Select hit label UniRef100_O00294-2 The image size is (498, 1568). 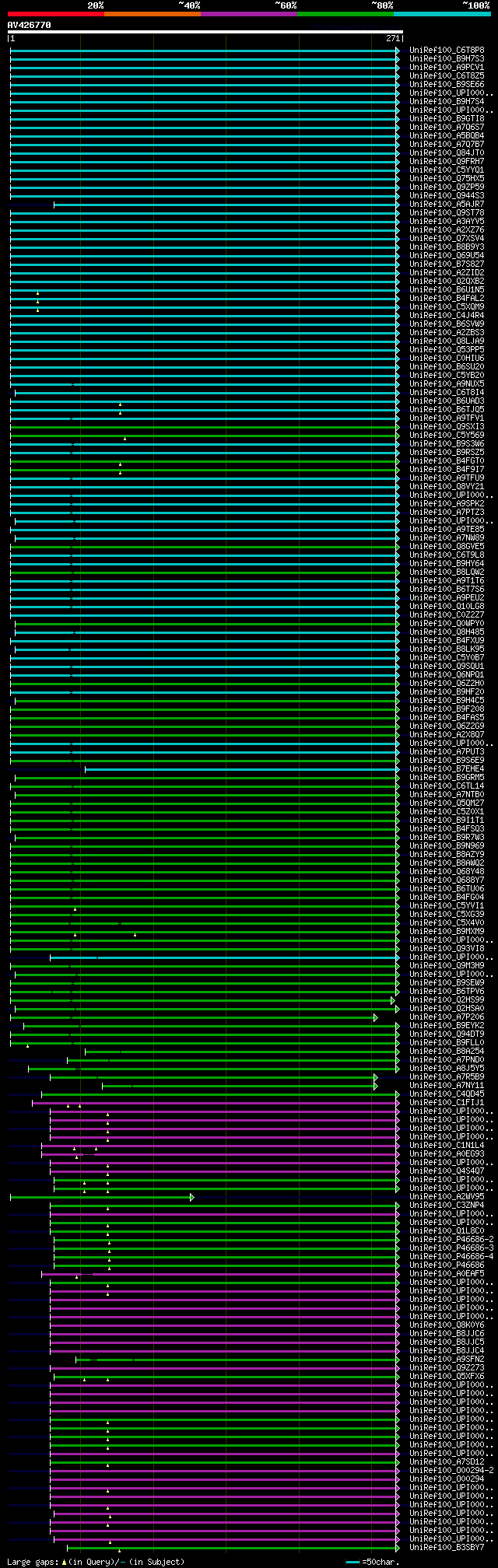click(451, 1470)
